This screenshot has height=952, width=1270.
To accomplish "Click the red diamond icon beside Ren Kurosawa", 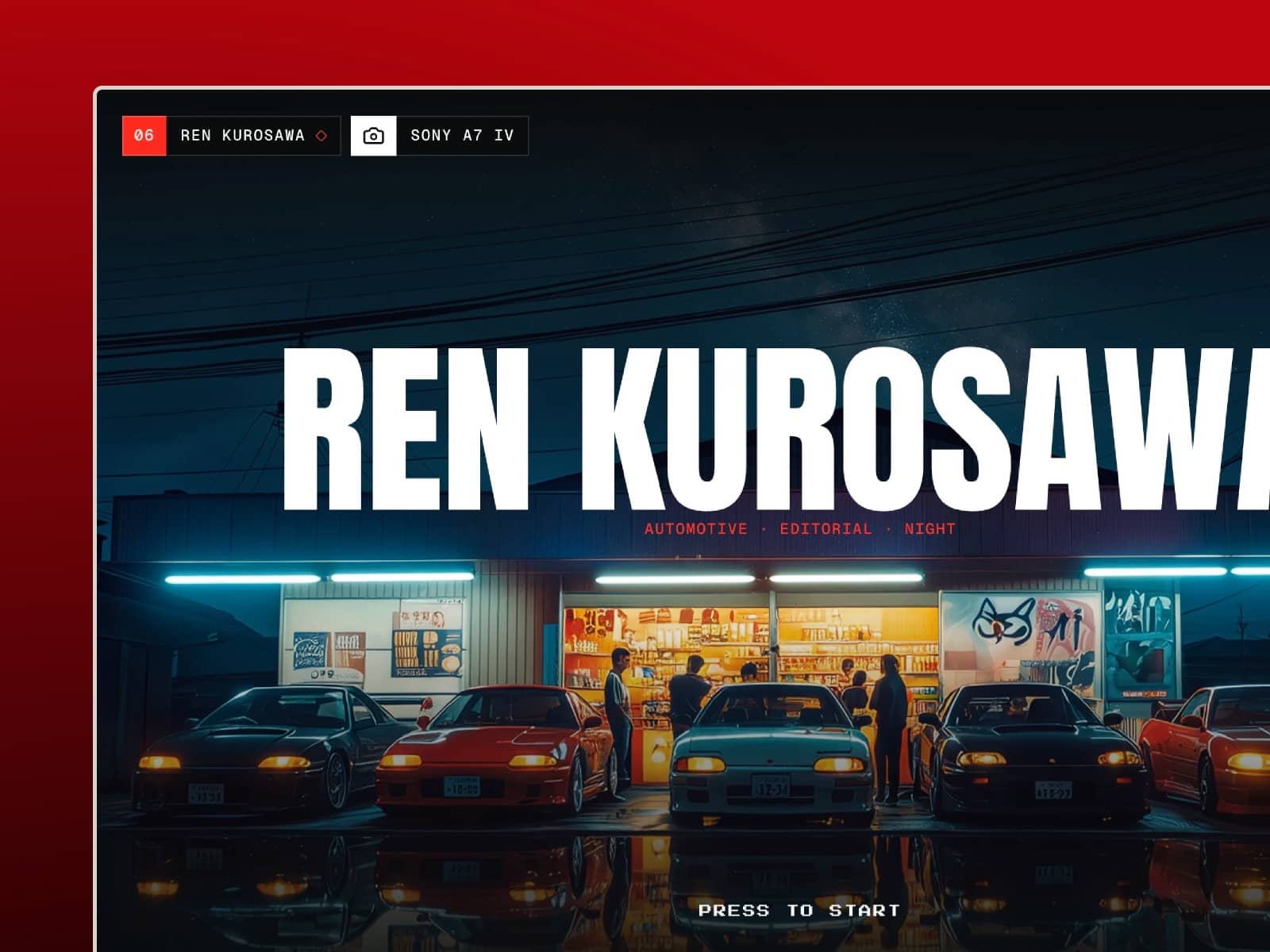I will [x=321, y=136].
